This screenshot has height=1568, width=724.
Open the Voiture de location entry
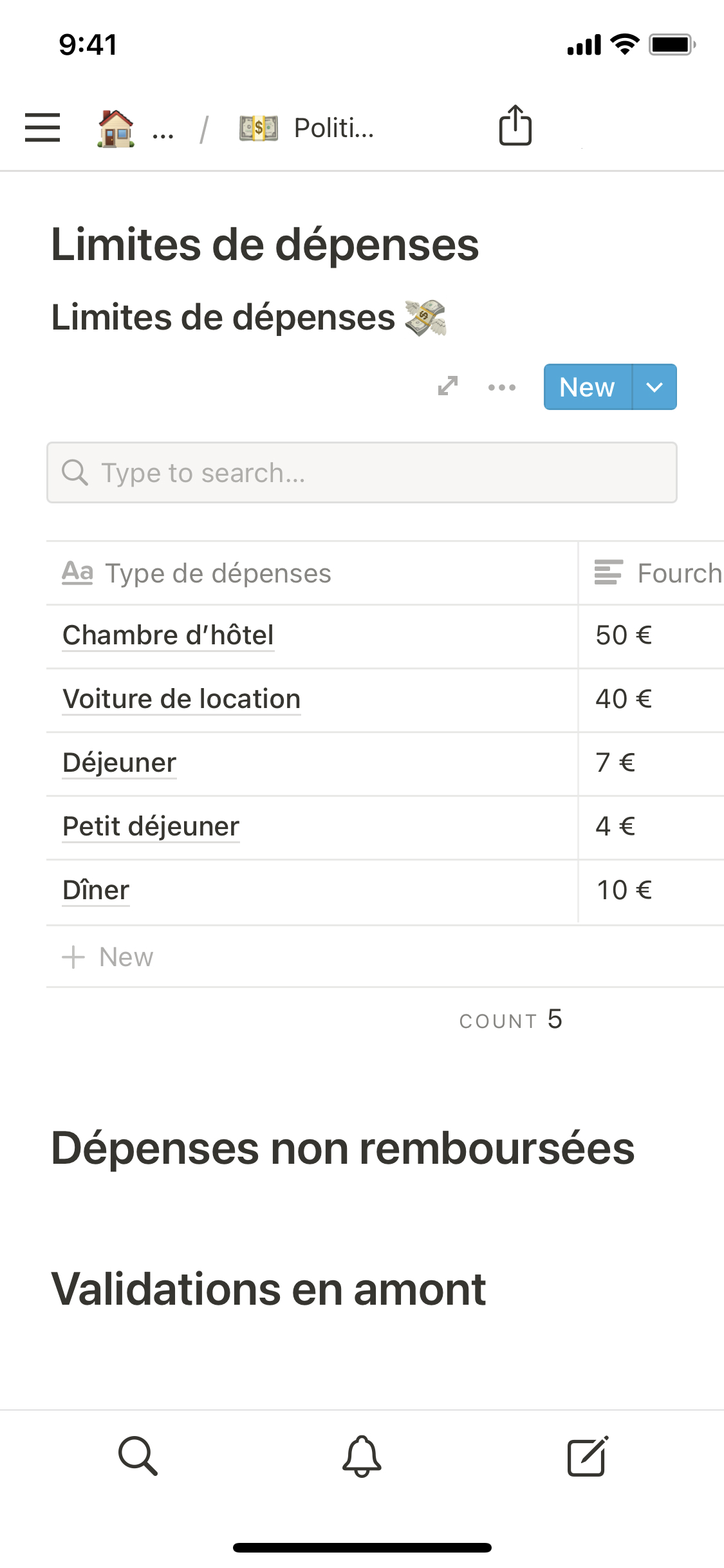point(181,699)
